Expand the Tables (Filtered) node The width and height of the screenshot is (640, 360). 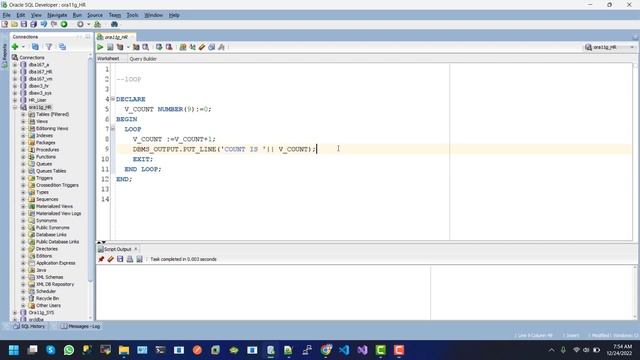click(23, 115)
